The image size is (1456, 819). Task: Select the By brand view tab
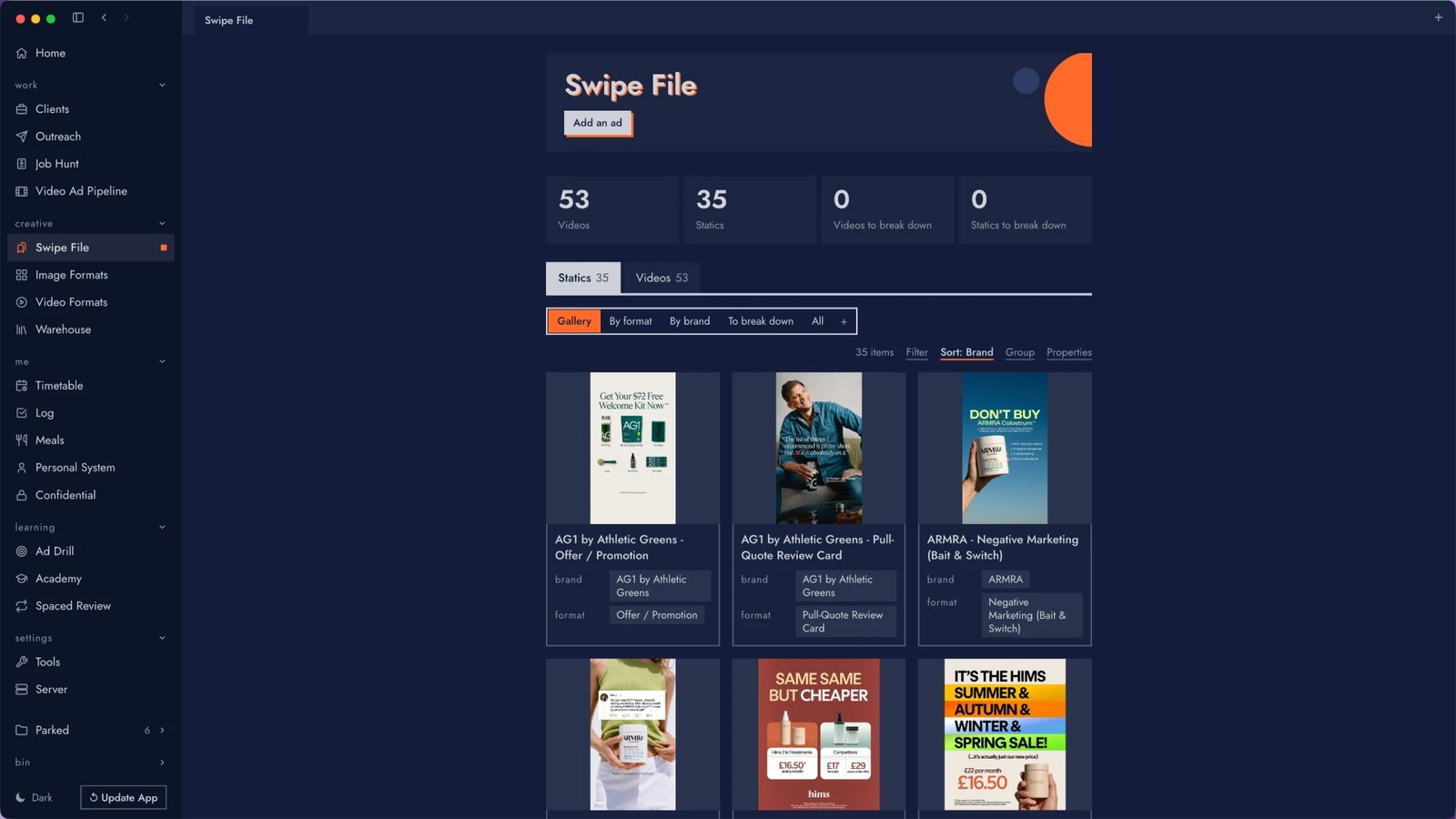coord(690,321)
